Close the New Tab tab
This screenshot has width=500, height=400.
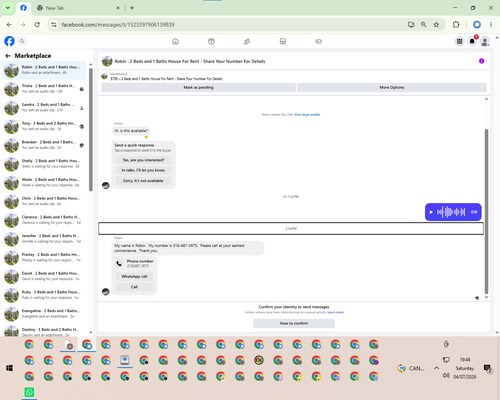pyautogui.click(x=118, y=8)
